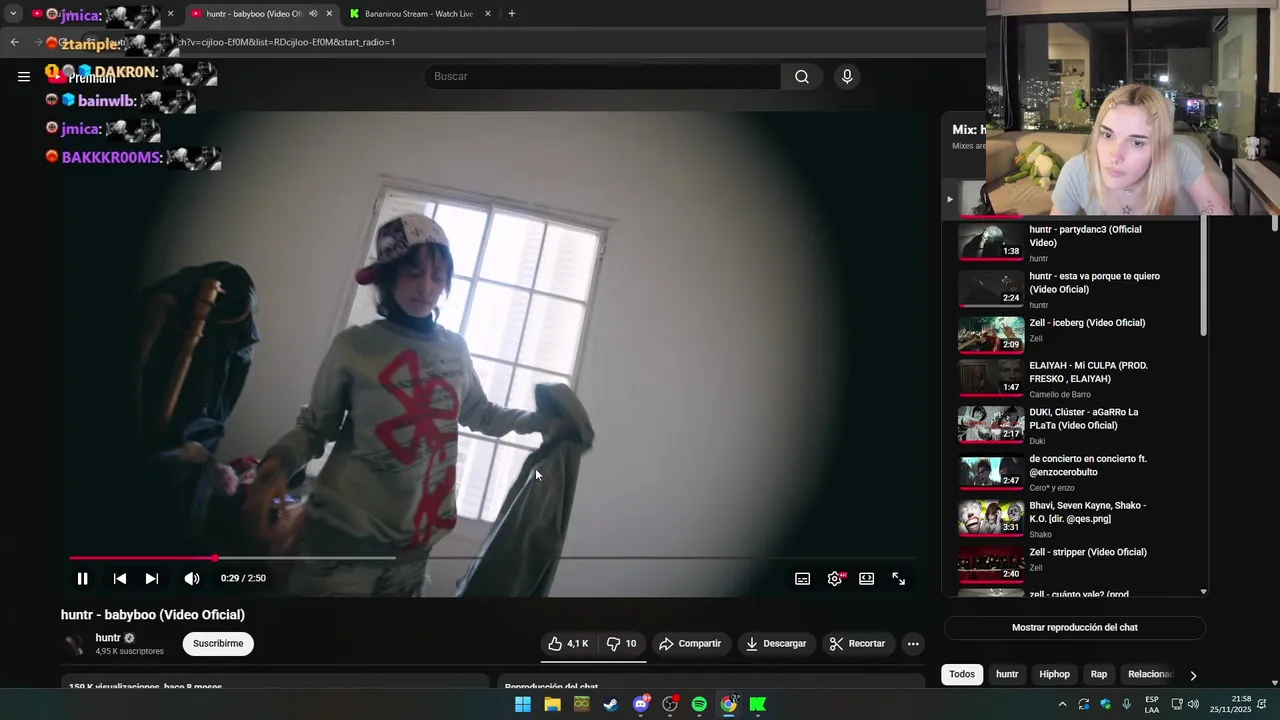
Task: Select the Hiphop filter chip
Action: pos(1054,674)
